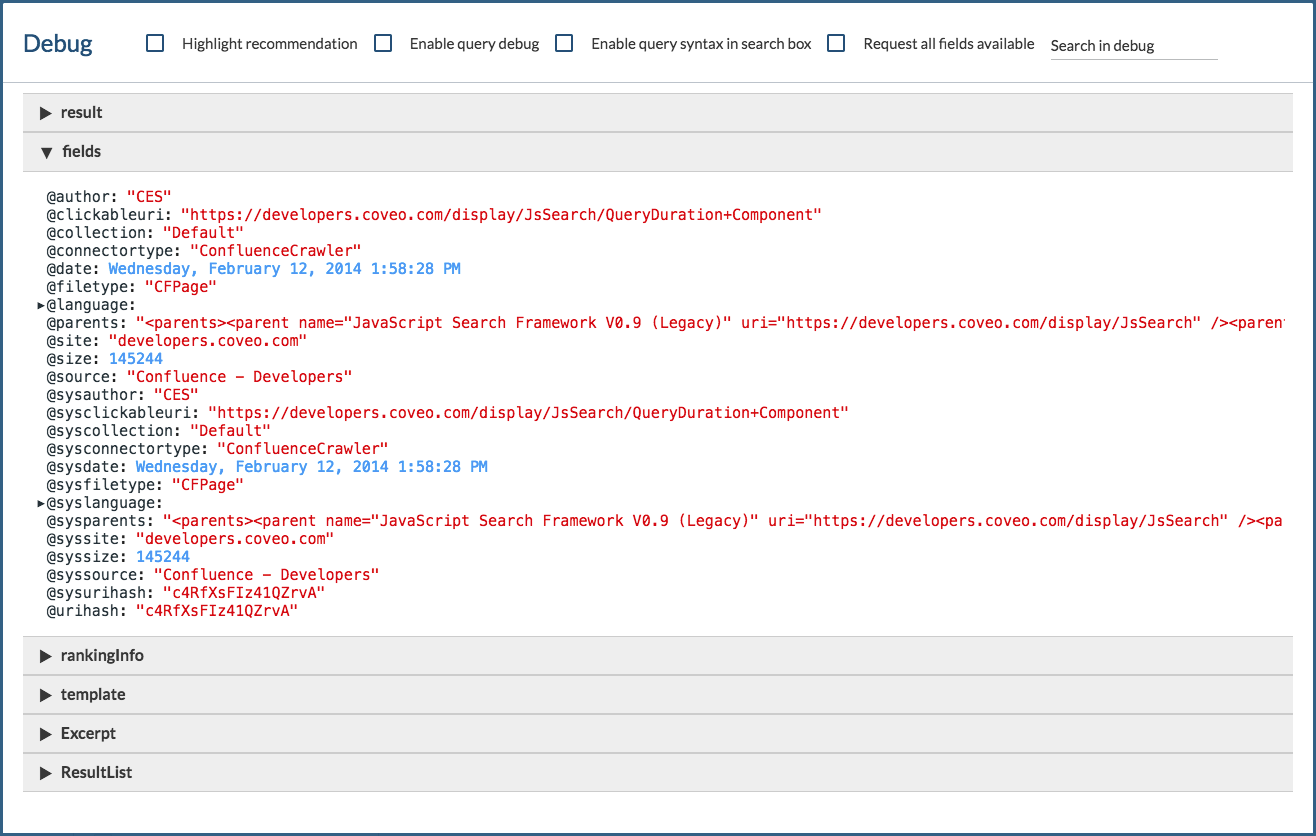Click the @urihash value

coord(217,611)
